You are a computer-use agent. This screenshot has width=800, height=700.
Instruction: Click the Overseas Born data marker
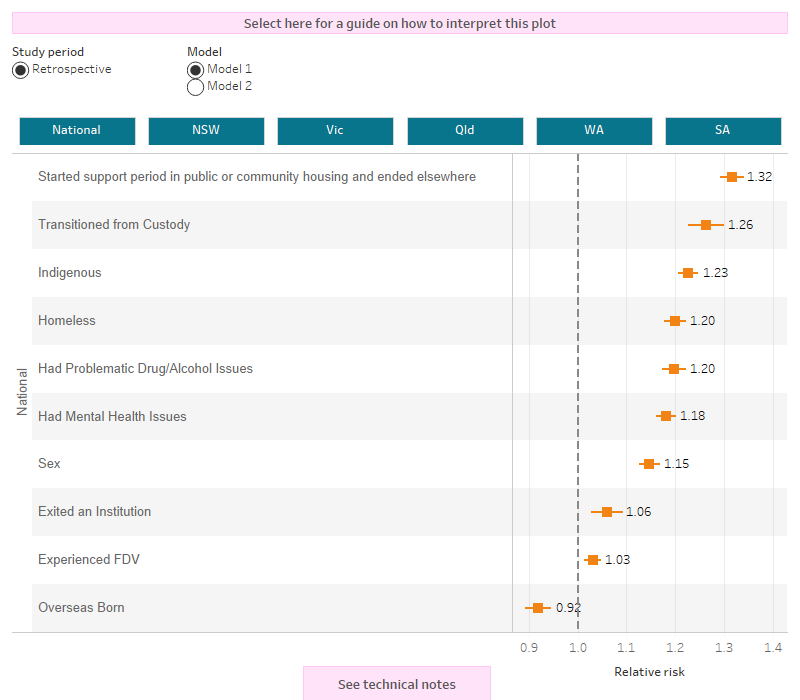pos(539,607)
